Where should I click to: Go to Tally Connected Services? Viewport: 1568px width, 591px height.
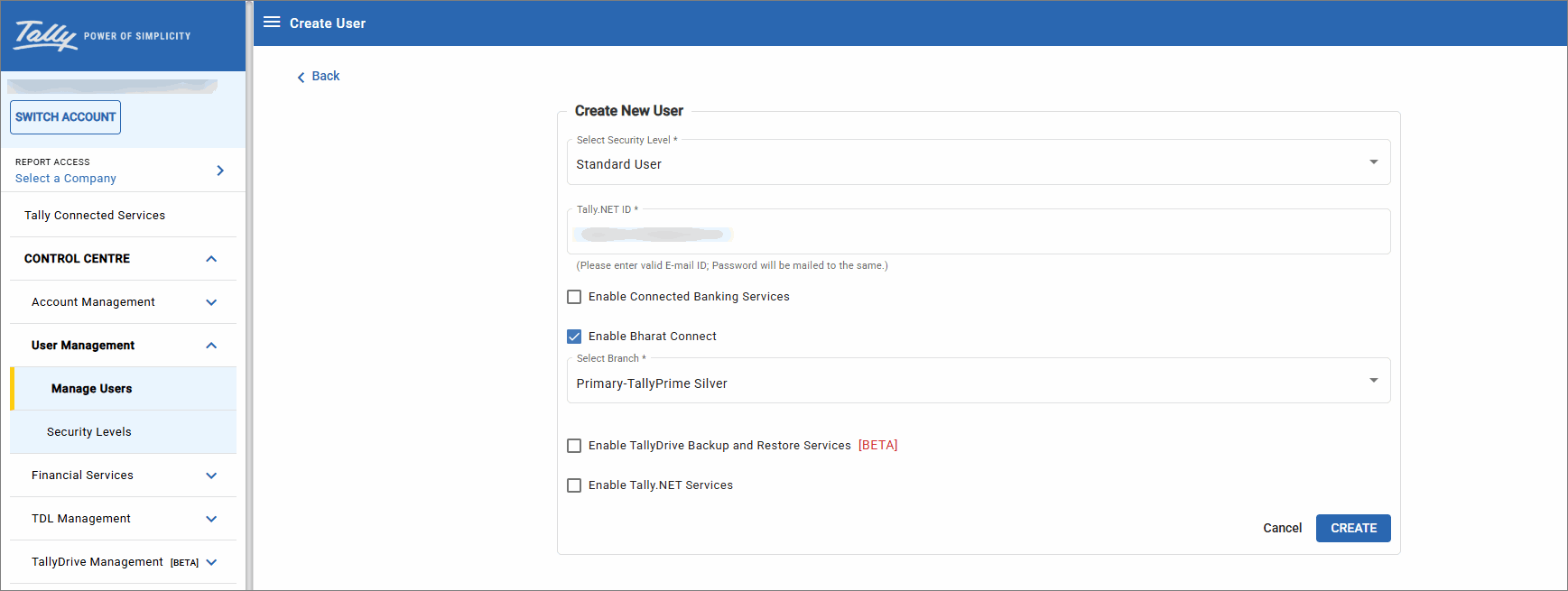(95, 216)
